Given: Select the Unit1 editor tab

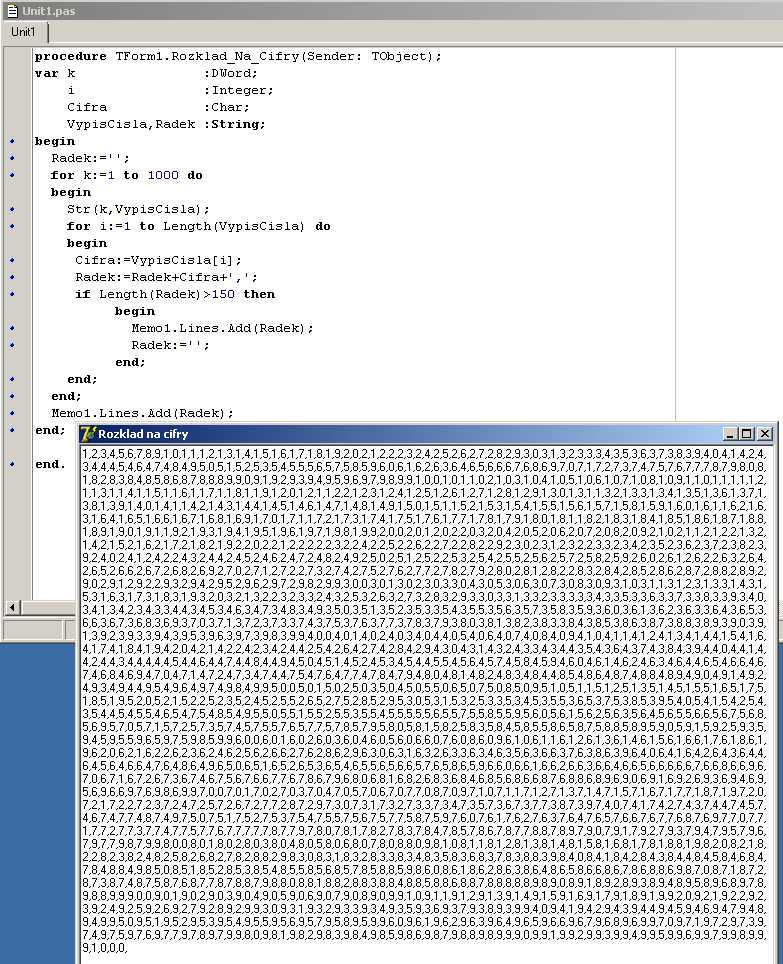Looking at the screenshot, I should (x=24, y=32).
